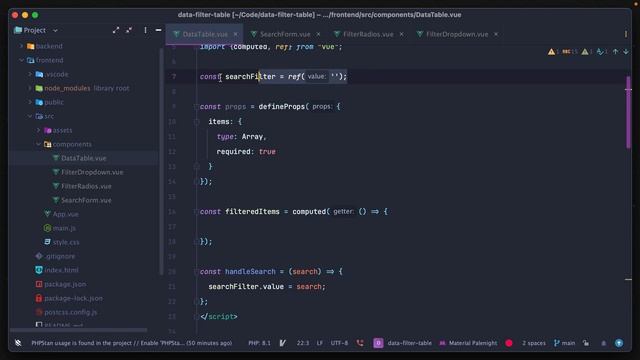Change LF line separator in status bar

(320, 343)
